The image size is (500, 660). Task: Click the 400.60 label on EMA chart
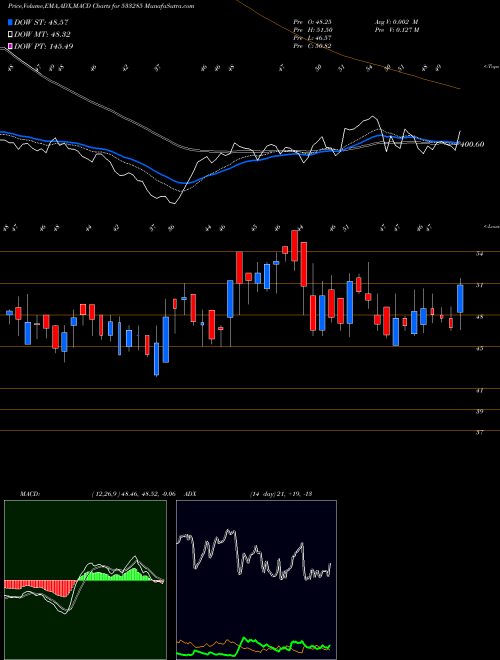pos(473,144)
